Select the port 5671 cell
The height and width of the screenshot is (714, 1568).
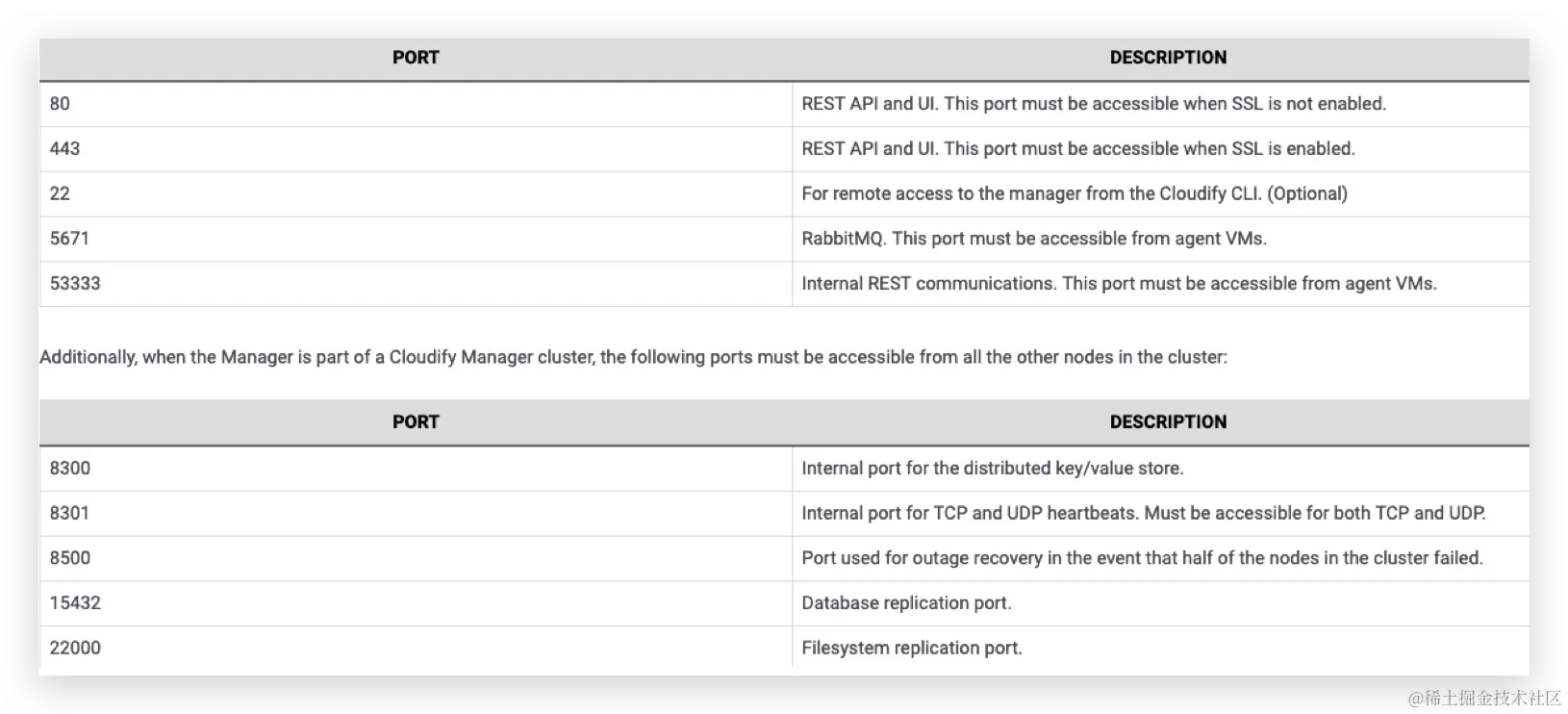pos(416,239)
